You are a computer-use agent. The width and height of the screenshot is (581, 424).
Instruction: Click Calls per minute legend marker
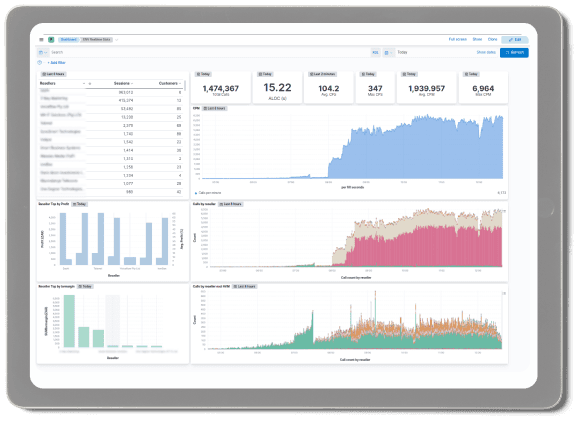tap(196, 193)
